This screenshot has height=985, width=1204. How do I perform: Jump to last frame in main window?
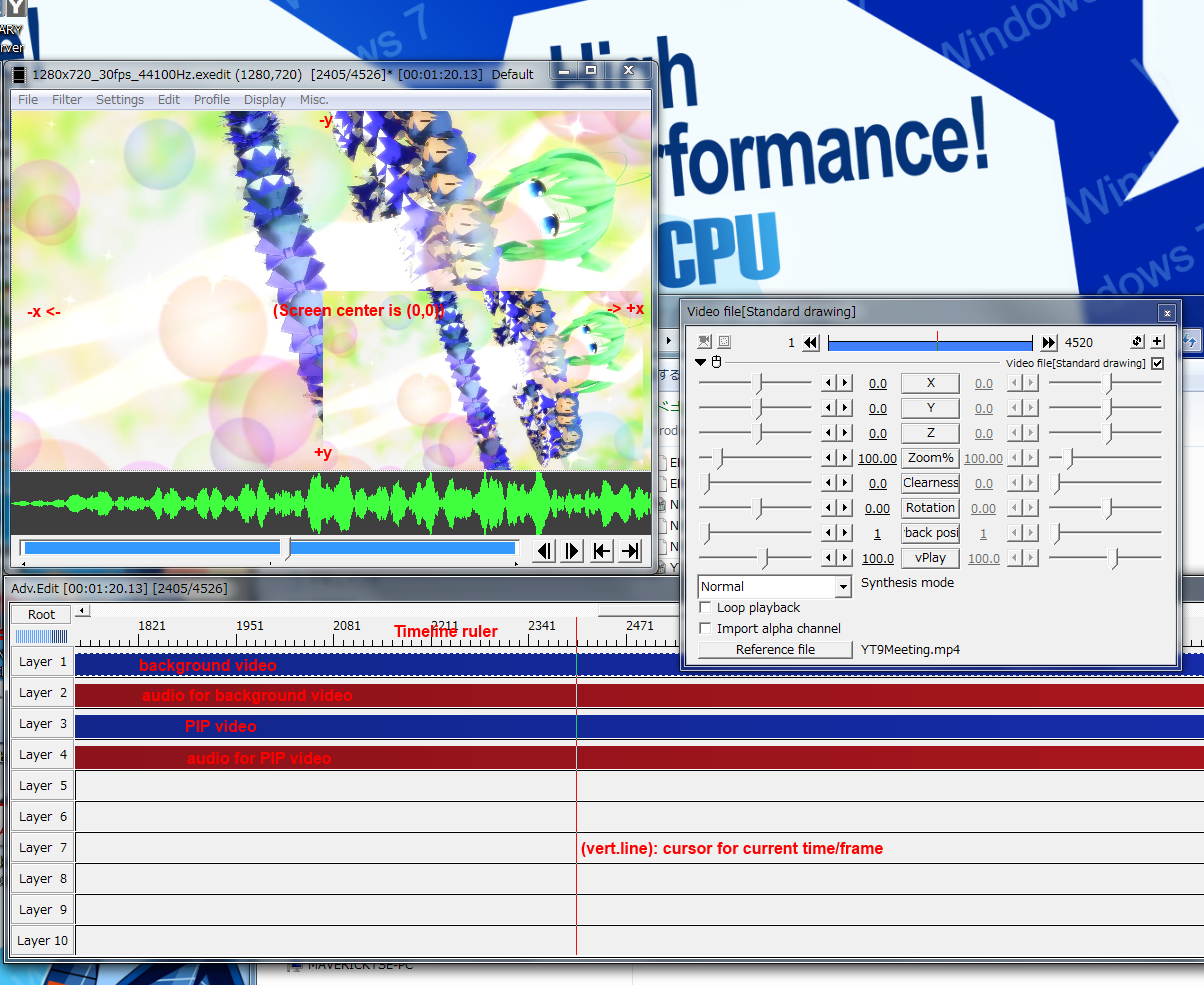coord(631,551)
